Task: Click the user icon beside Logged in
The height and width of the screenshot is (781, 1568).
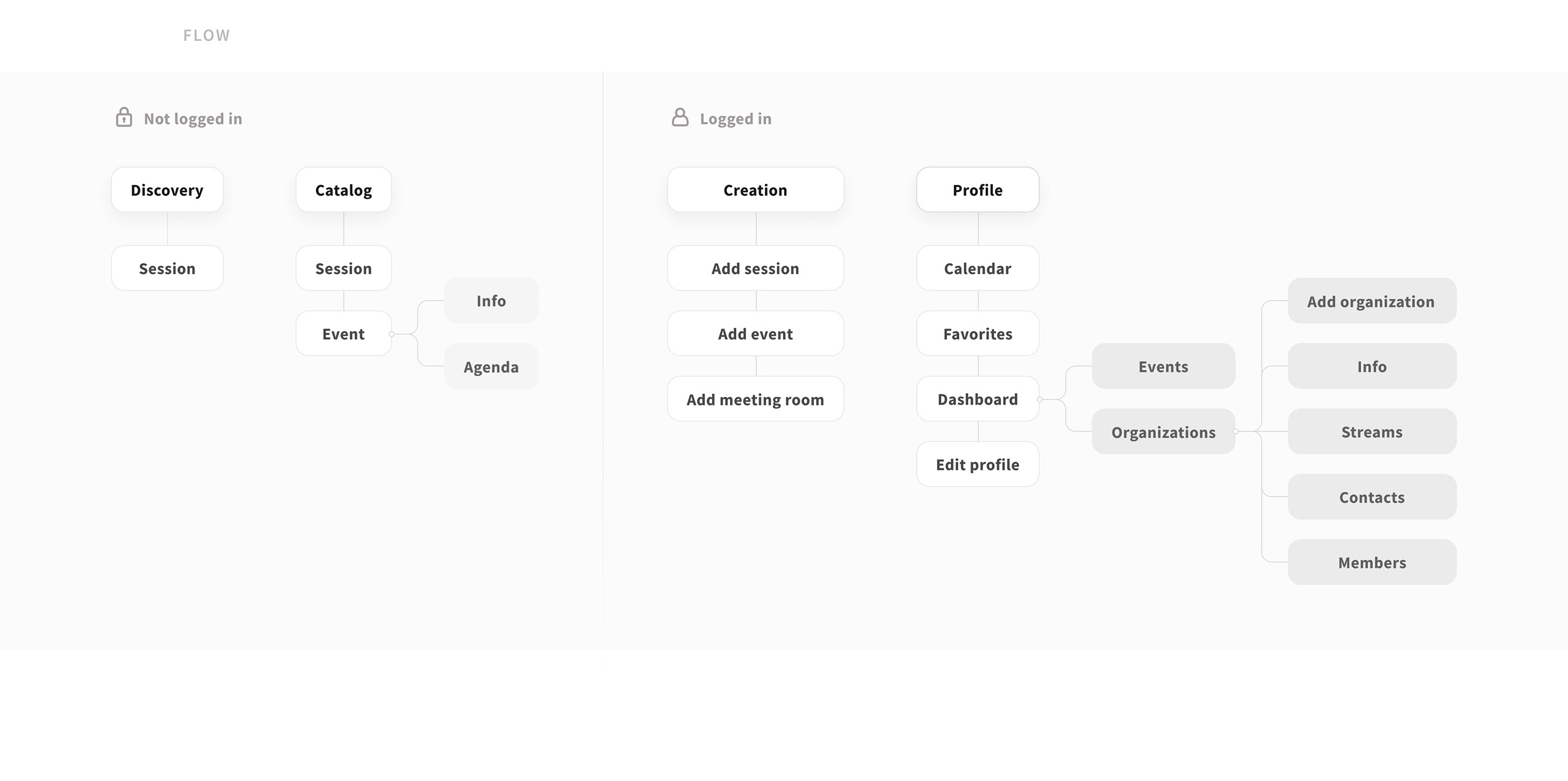Action: (x=680, y=118)
